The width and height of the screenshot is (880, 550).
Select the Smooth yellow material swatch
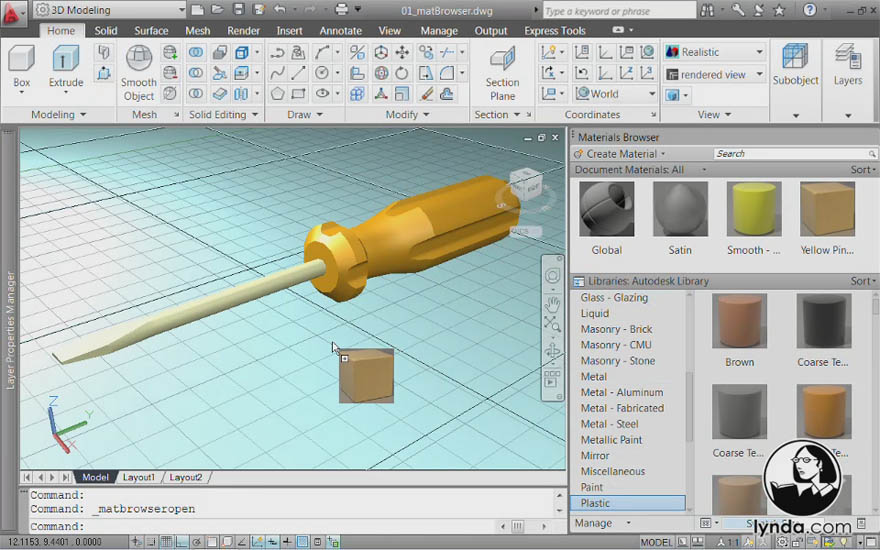tap(753, 209)
